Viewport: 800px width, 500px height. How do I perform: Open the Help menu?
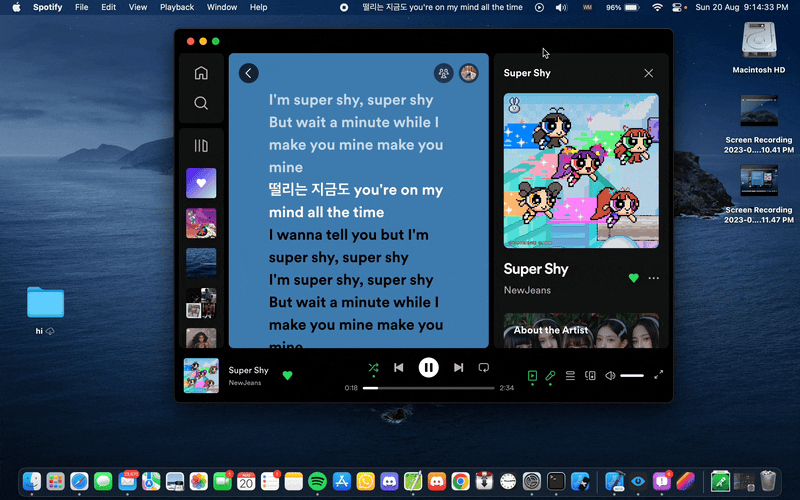(258, 7)
